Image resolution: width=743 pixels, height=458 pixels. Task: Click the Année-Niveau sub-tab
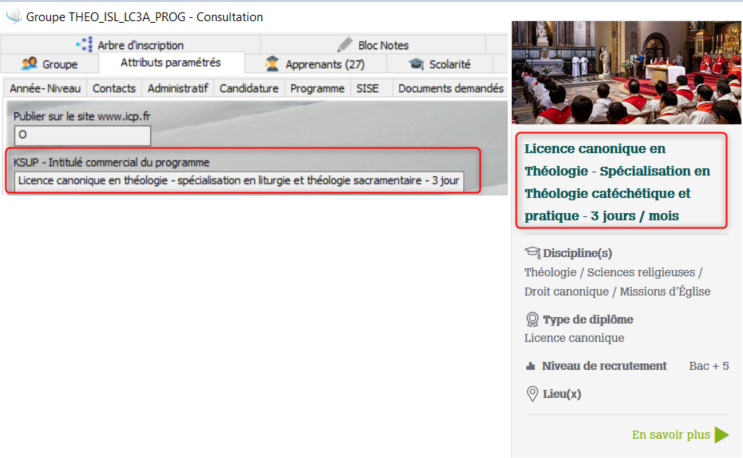[45, 88]
